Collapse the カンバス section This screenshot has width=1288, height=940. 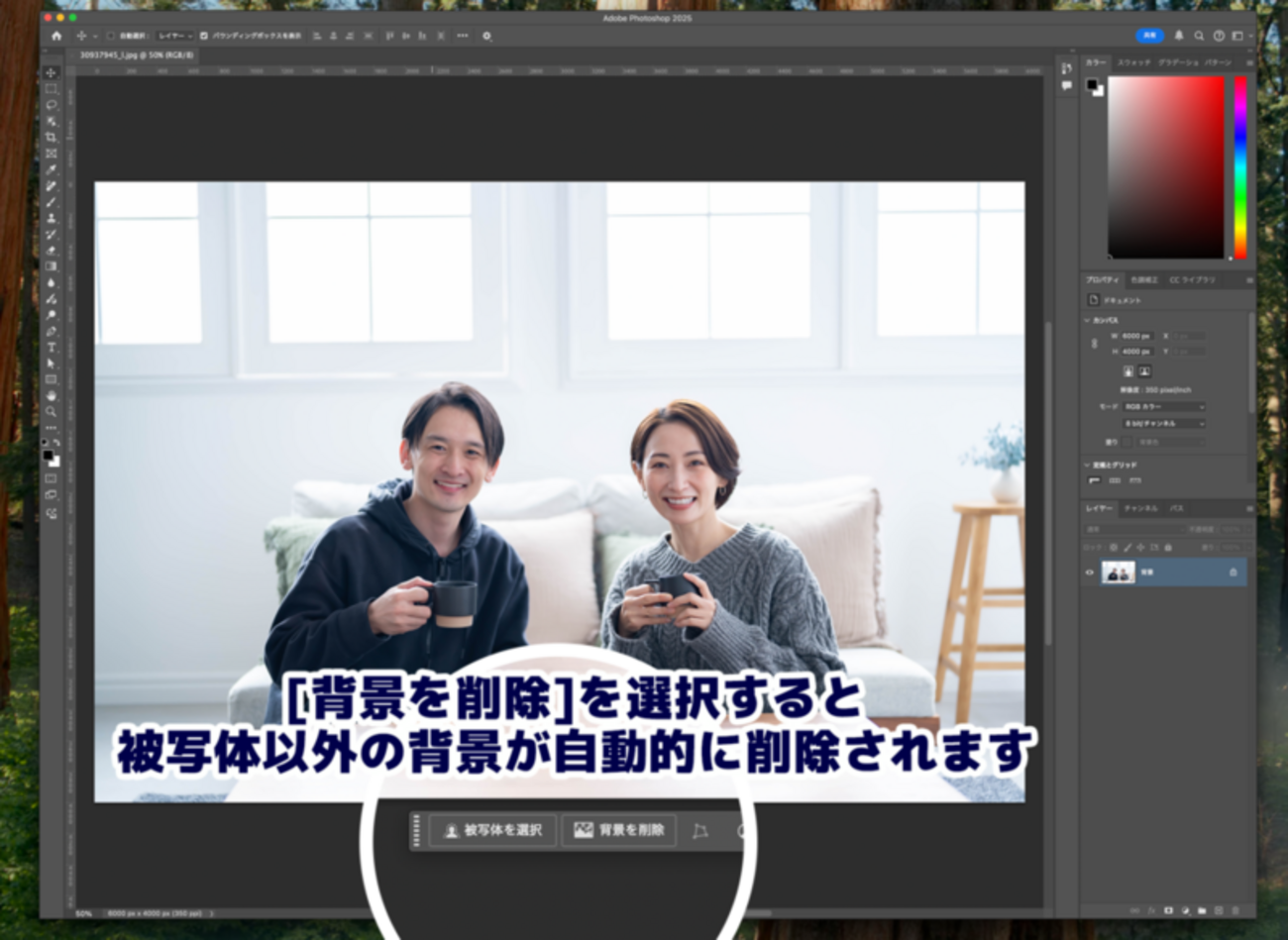1087,321
